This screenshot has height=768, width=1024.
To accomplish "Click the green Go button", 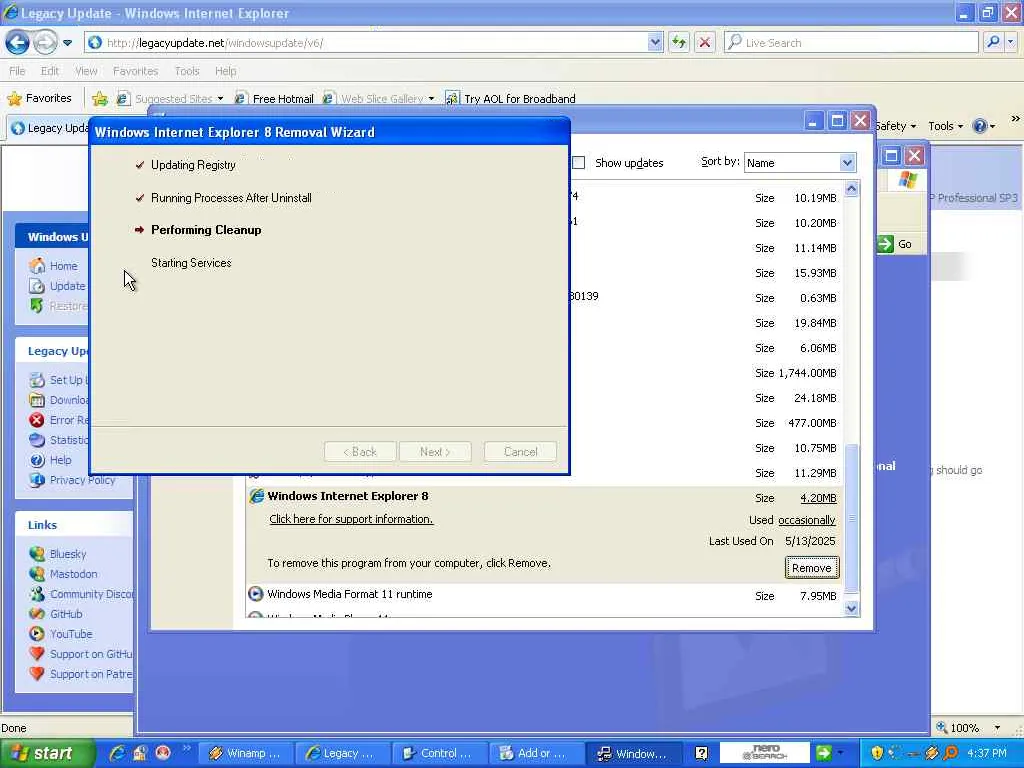I will (x=895, y=244).
